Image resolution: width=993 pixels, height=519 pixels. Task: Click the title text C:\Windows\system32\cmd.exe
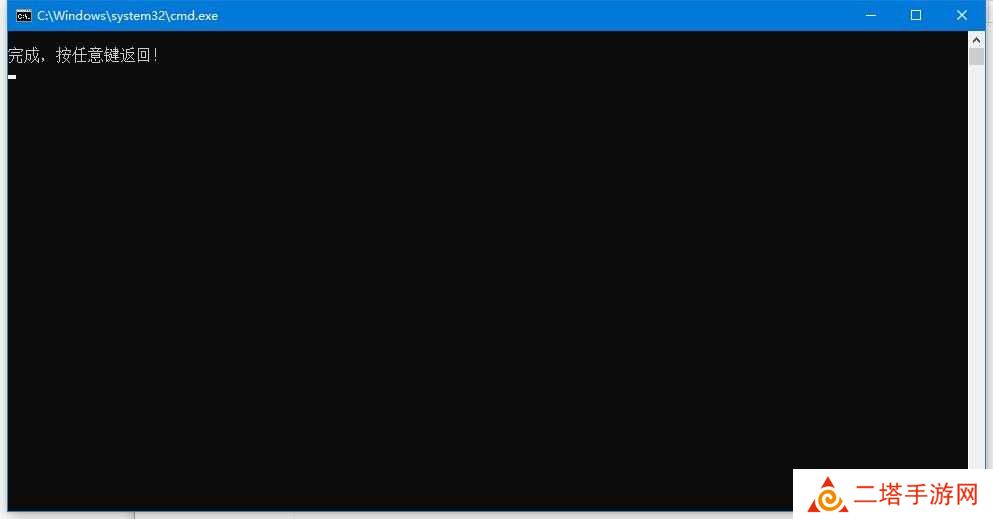coord(127,16)
